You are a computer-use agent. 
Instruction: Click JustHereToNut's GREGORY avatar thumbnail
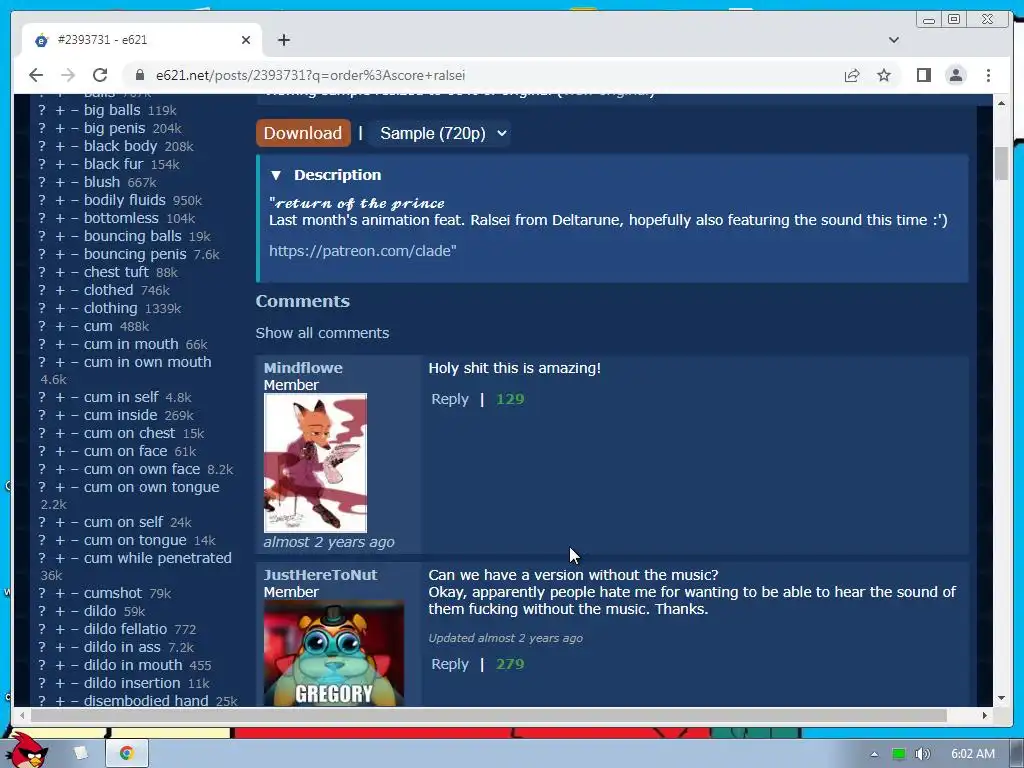point(334,653)
